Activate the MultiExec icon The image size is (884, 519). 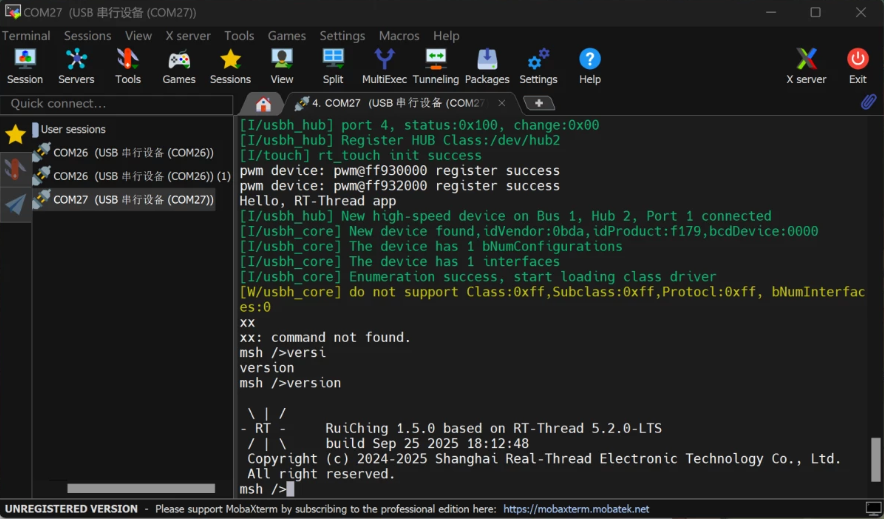coord(384,66)
